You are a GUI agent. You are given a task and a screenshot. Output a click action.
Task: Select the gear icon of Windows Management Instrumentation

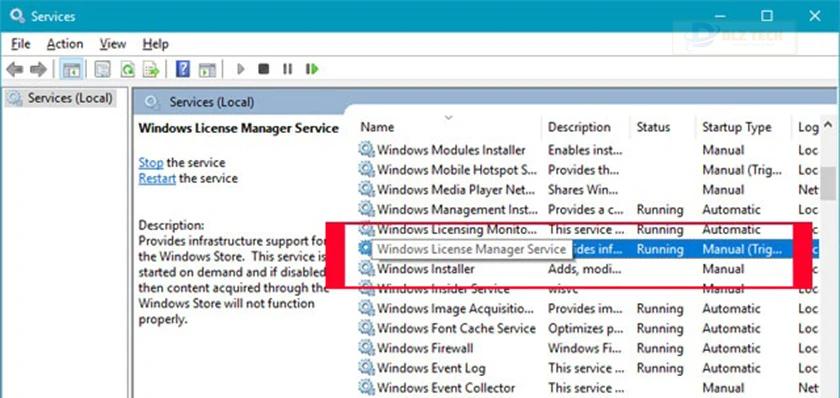click(x=366, y=209)
